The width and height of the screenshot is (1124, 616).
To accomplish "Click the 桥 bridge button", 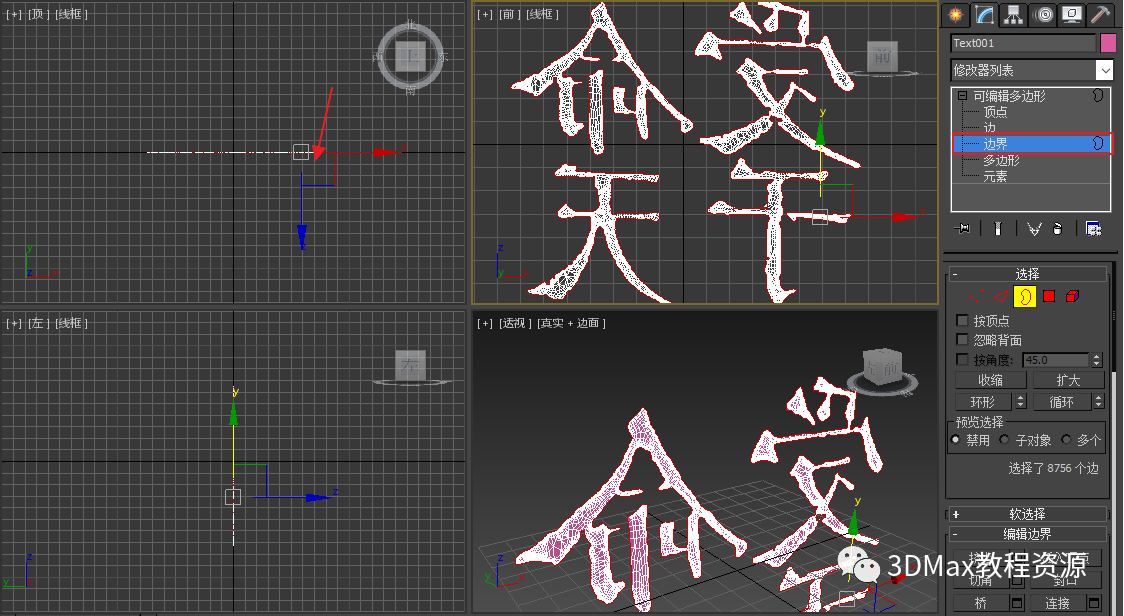I will [981, 603].
